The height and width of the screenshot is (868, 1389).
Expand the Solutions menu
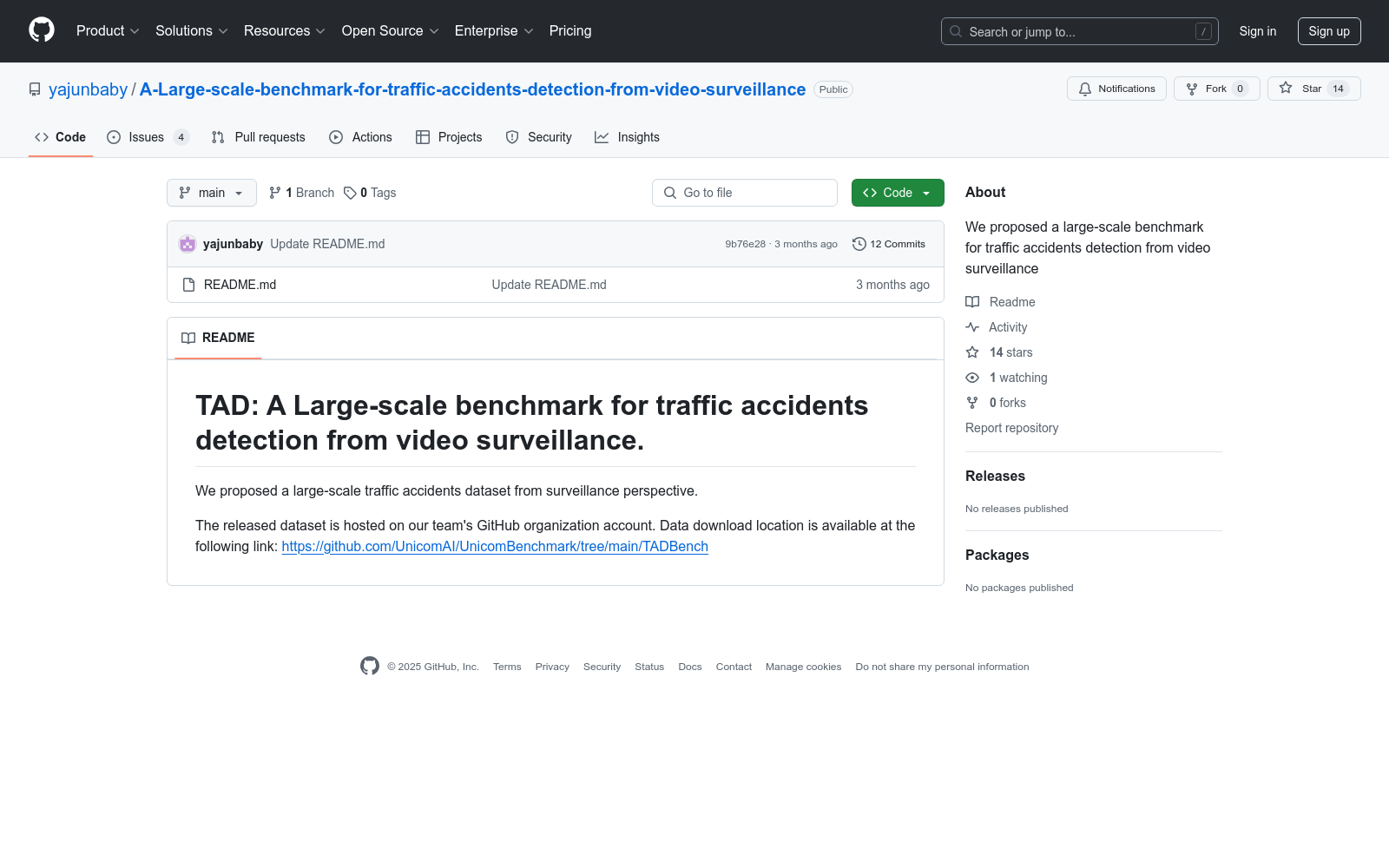192,31
